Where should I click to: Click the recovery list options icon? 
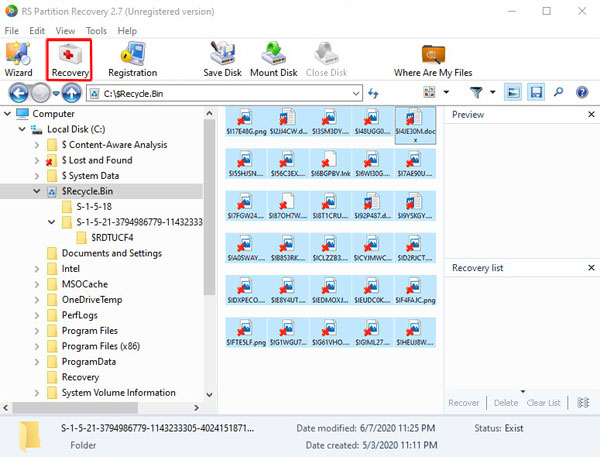[583, 403]
